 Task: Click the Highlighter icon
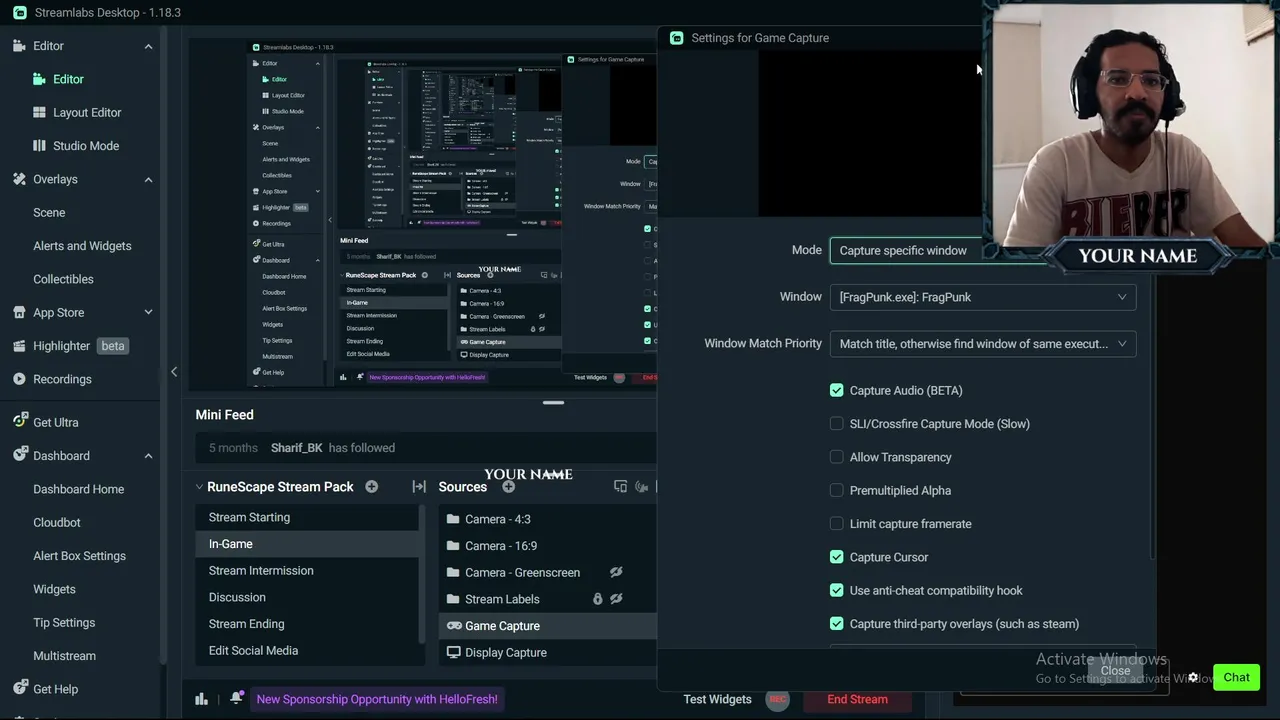[20, 346]
